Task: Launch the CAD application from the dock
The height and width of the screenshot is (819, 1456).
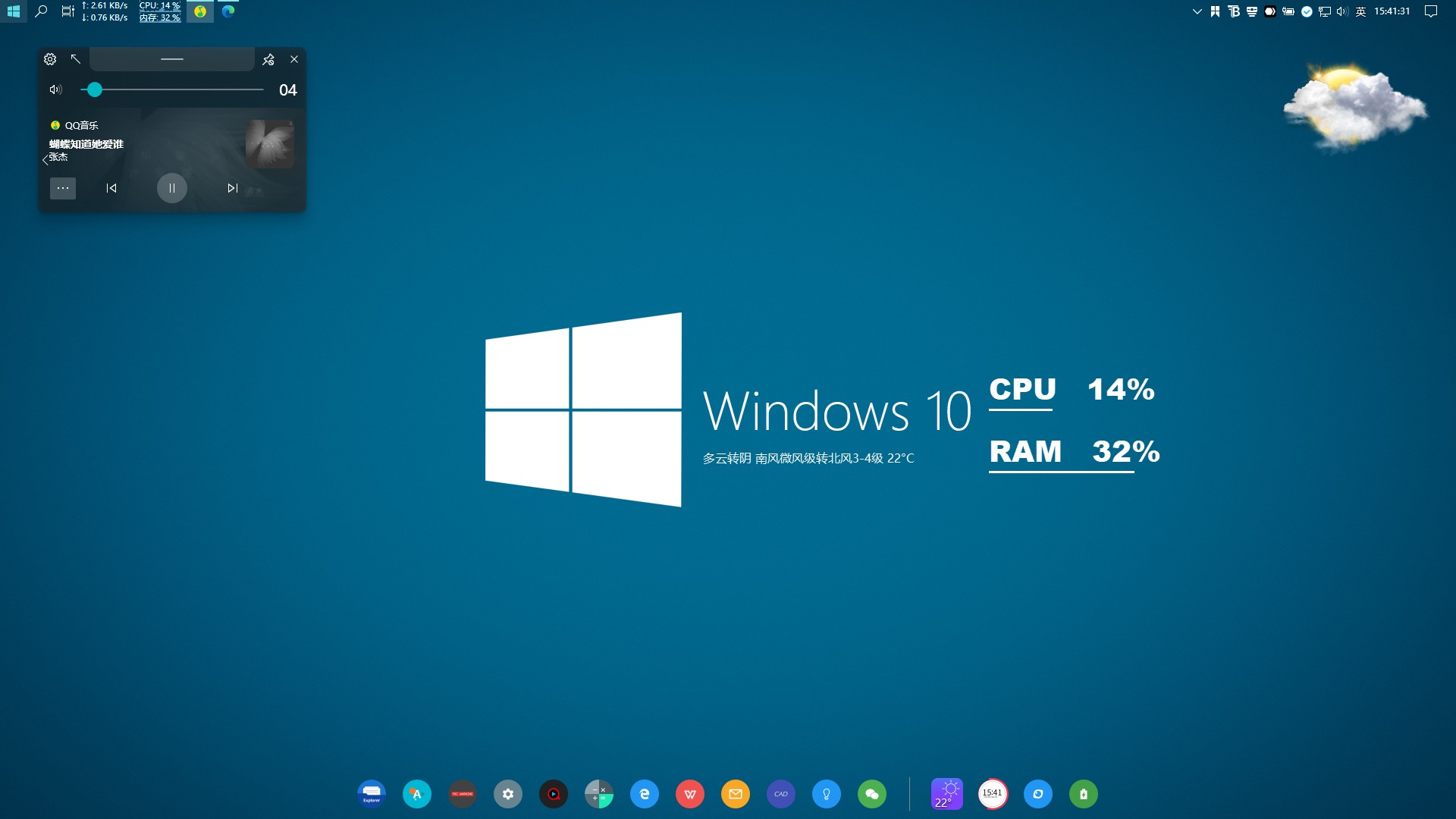Action: point(781,794)
